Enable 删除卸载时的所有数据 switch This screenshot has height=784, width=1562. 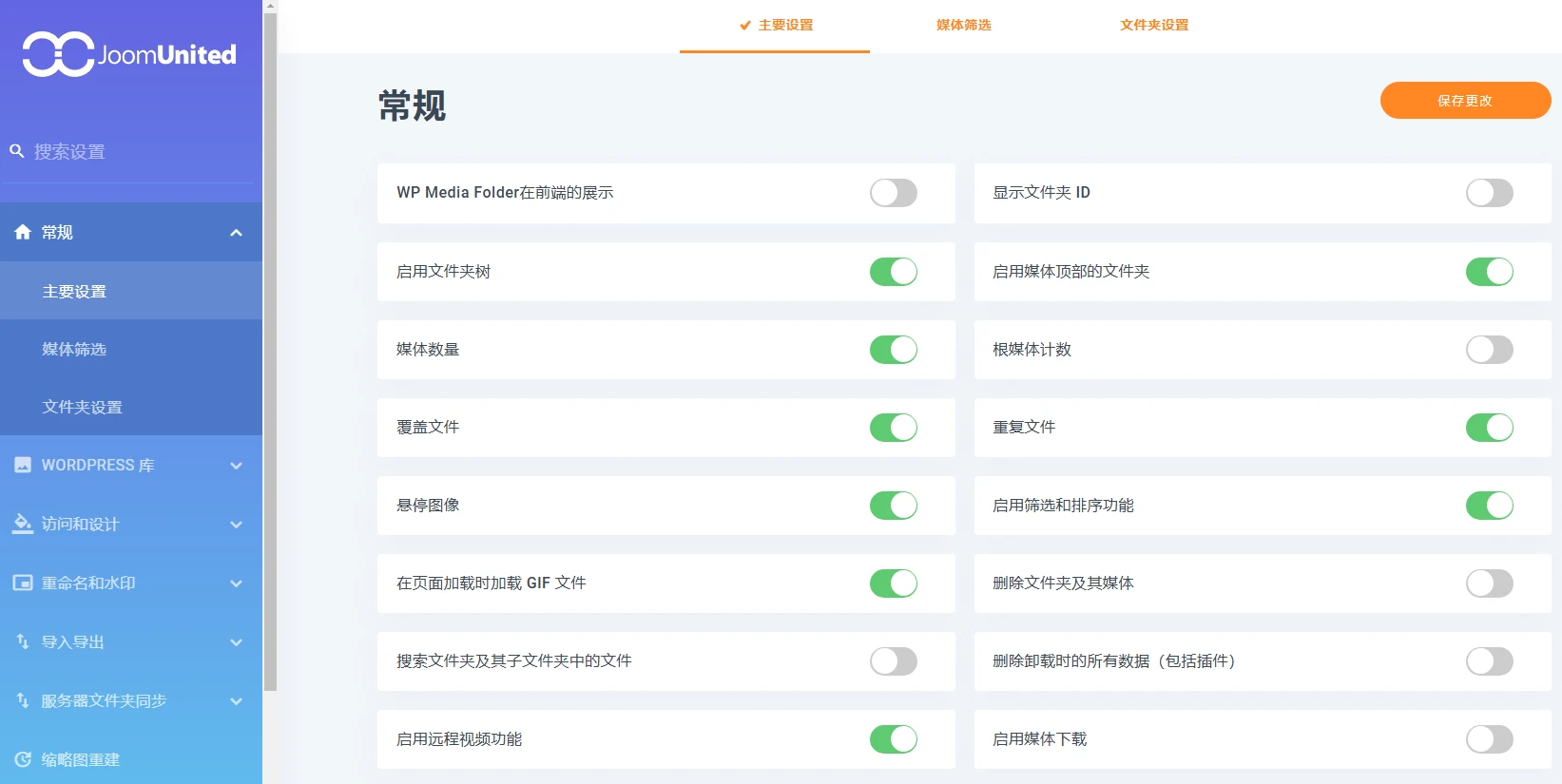[x=1490, y=661]
